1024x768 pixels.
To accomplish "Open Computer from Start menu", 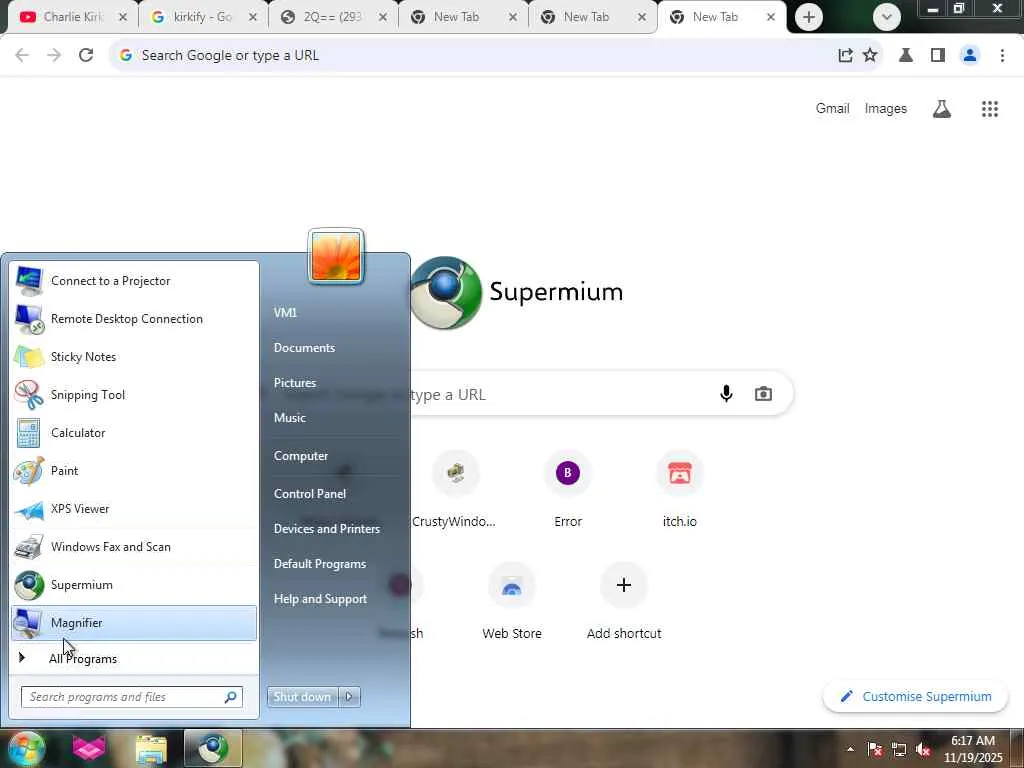I will pyautogui.click(x=300, y=456).
